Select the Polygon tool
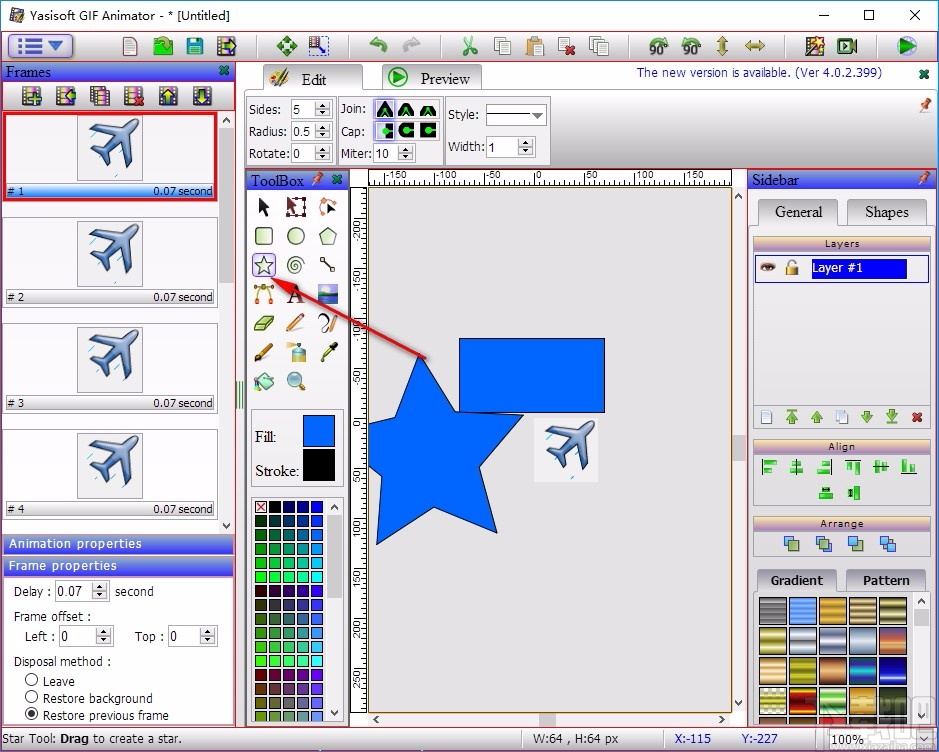 328,236
